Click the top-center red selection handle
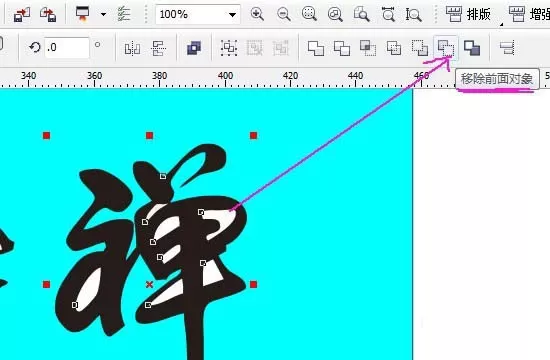 click(x=149, y=135)
